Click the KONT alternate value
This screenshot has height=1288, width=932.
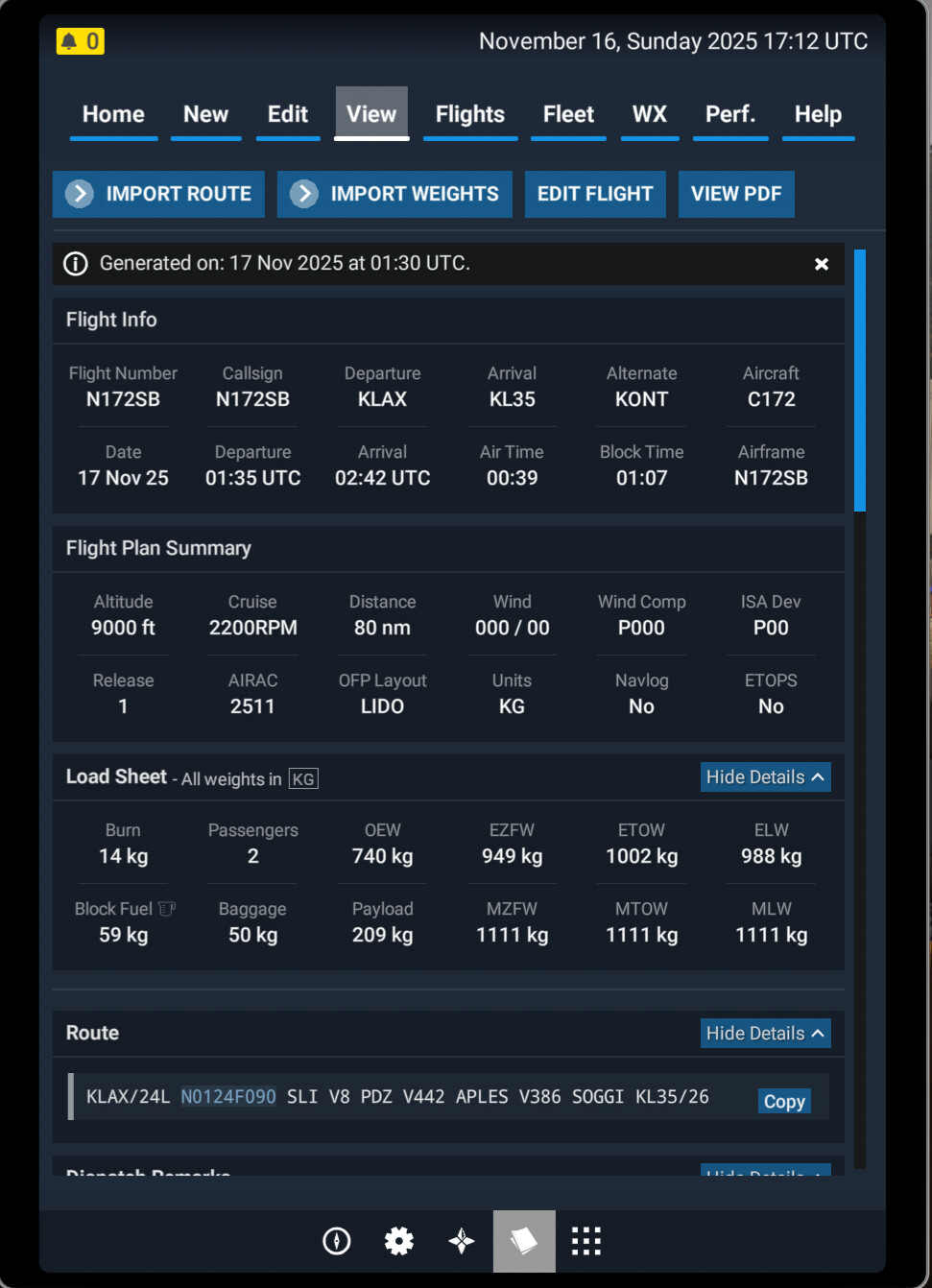[x=641, y=399]
